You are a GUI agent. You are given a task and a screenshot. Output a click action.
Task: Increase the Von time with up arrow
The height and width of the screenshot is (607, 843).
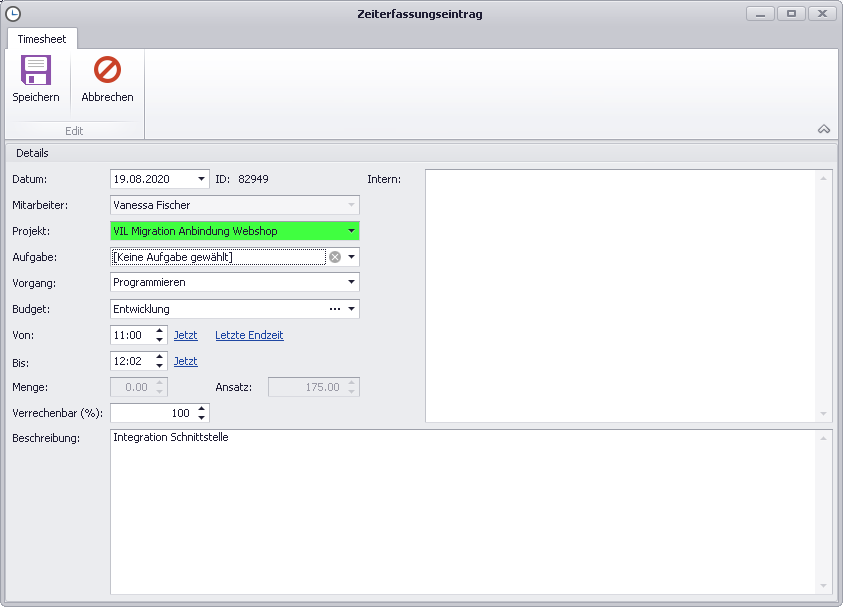159,330
